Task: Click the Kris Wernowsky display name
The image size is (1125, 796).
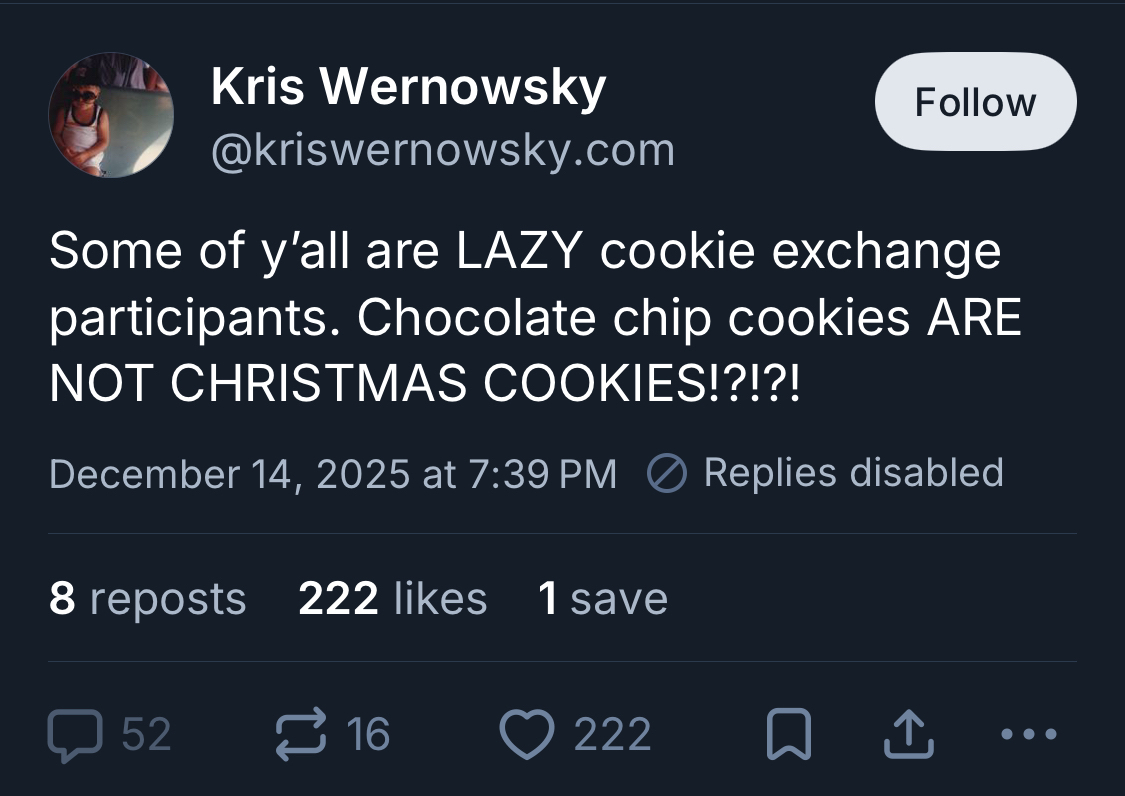Action: click(x=408, y=88)
